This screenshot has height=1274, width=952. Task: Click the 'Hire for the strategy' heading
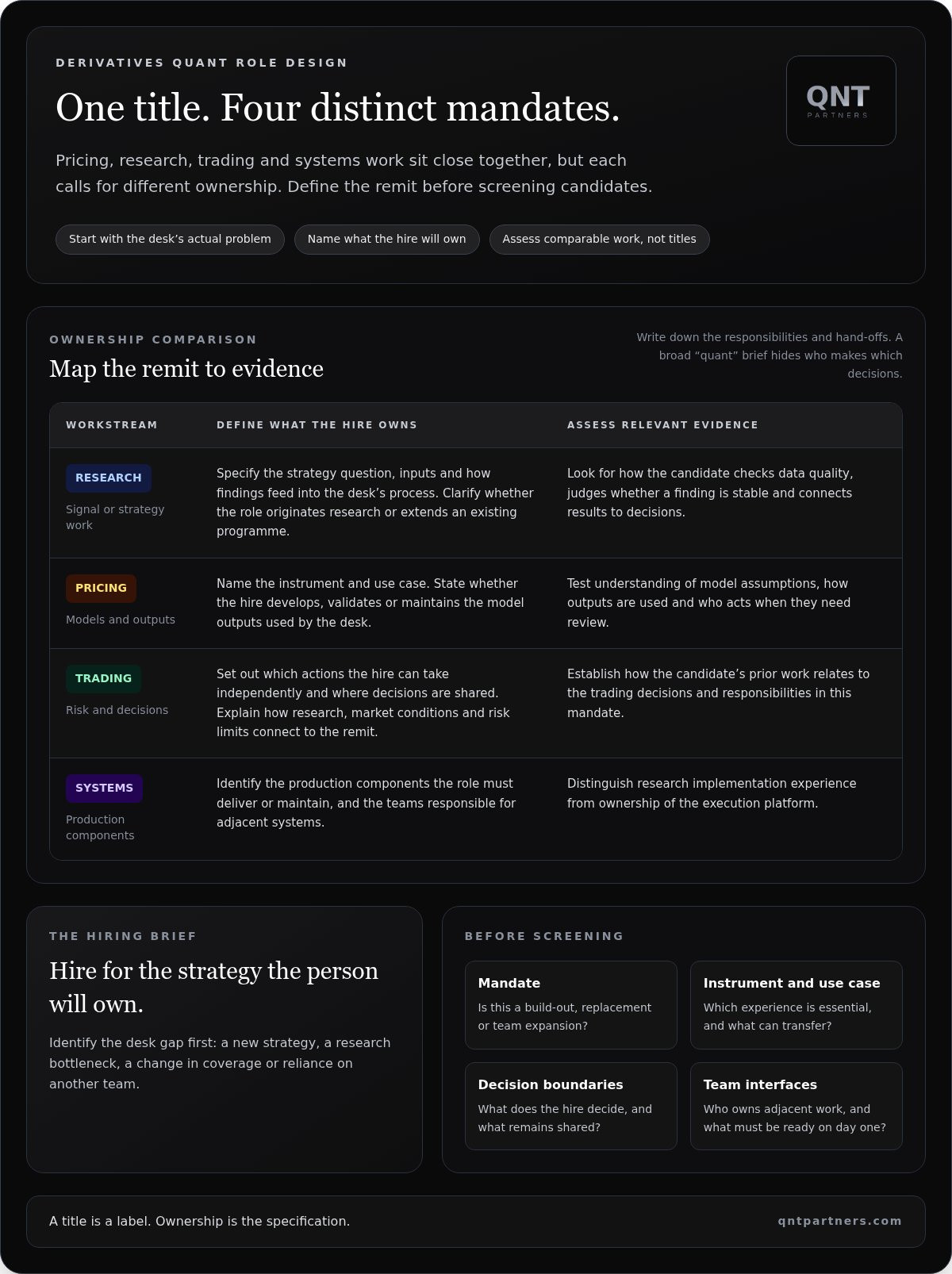[x=214, y=988]
